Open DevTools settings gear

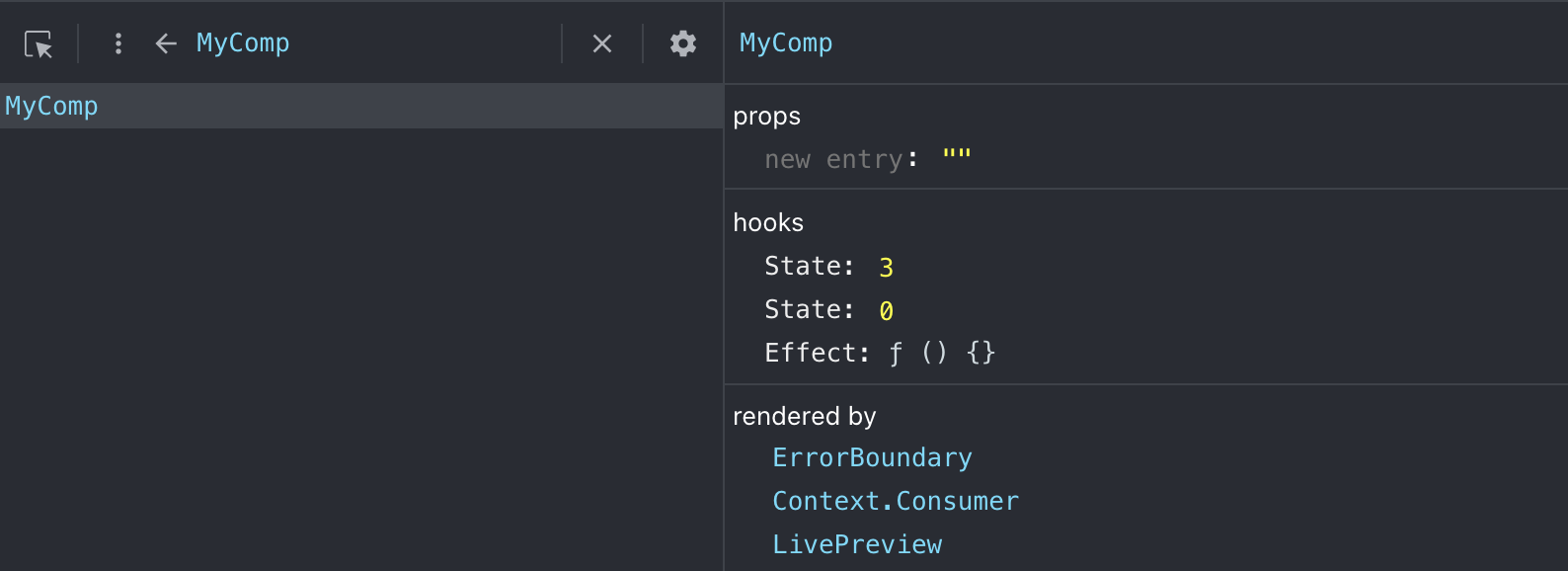tap(683, 43)
